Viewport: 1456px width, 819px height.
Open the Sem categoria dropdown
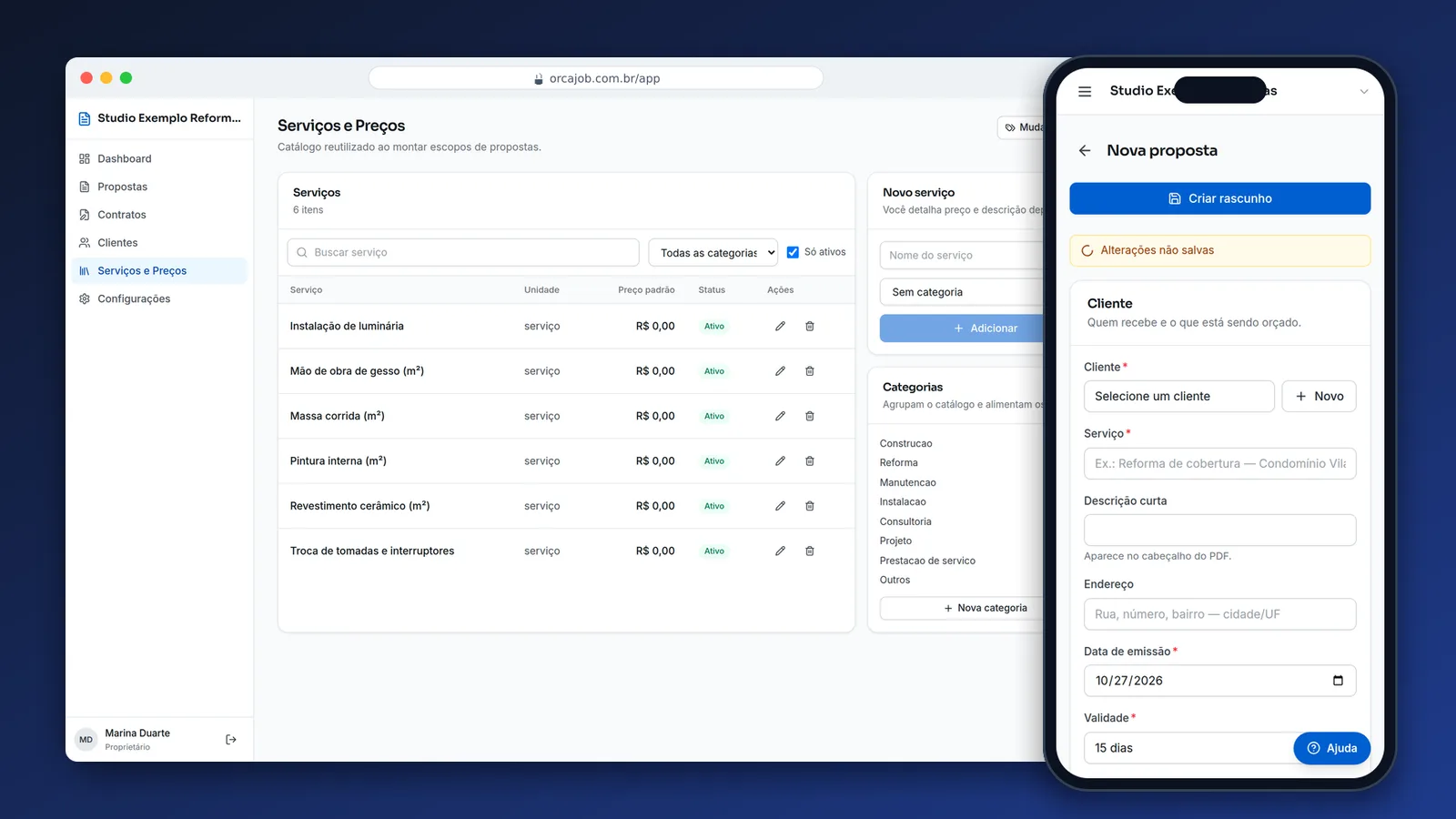tap(961, 292)
